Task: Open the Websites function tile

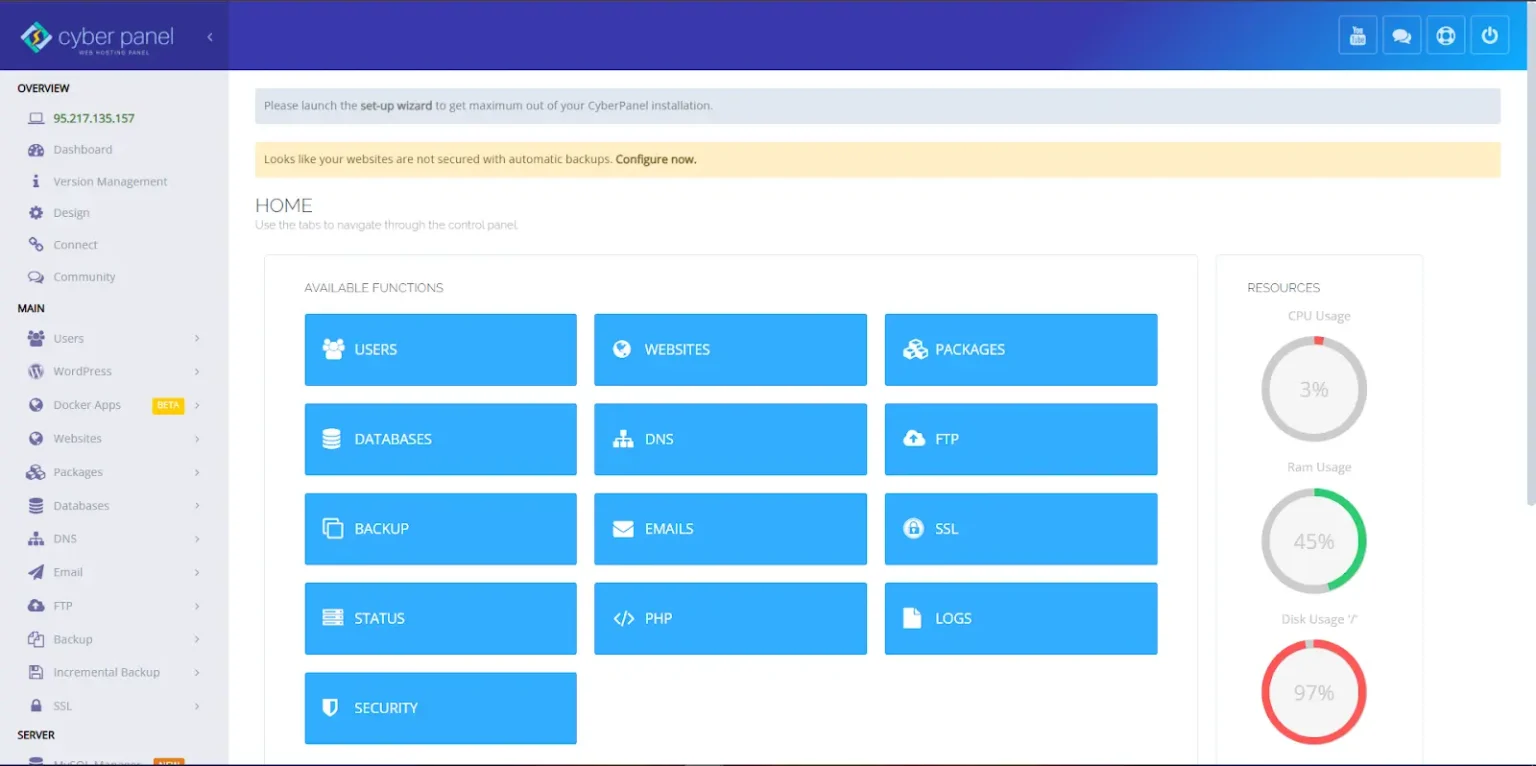Action: 730,350
